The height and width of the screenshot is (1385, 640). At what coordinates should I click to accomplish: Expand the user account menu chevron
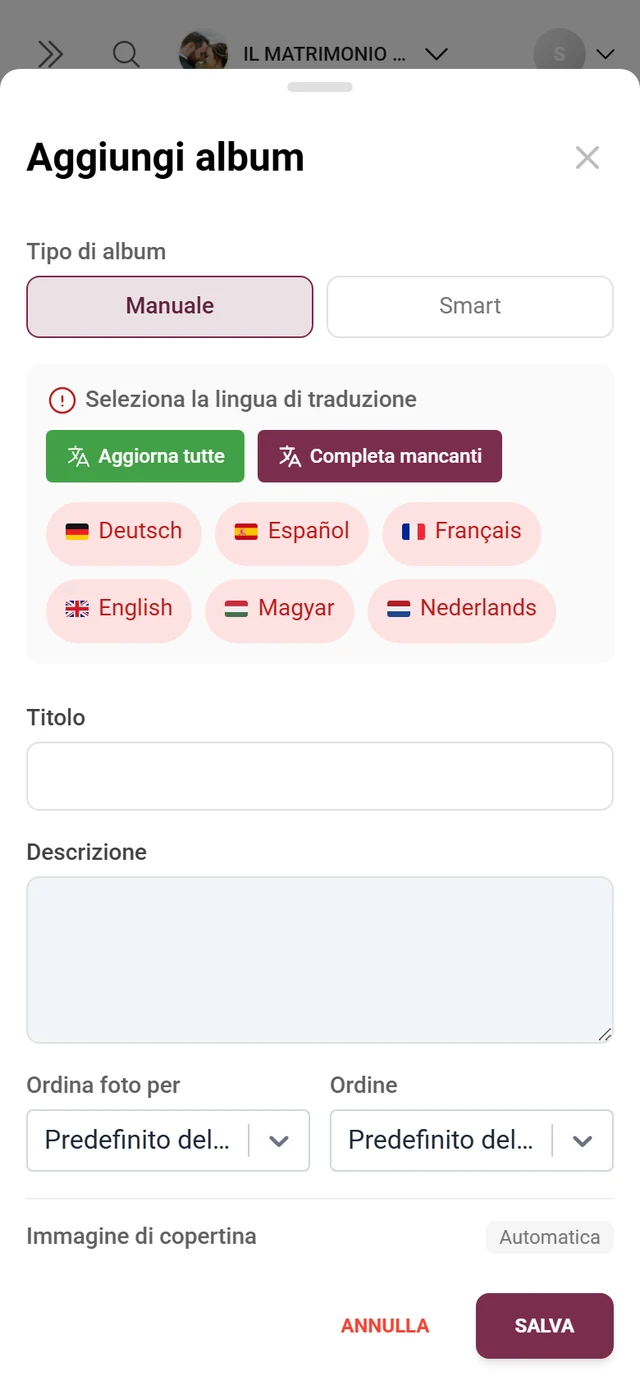[606, 54]
